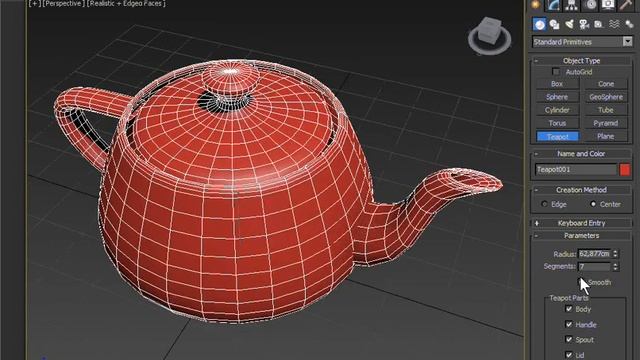Click the GeoSphere primitive button
Image resolution: width=640 pixels, height=360 pixels.
pos(606,97)
